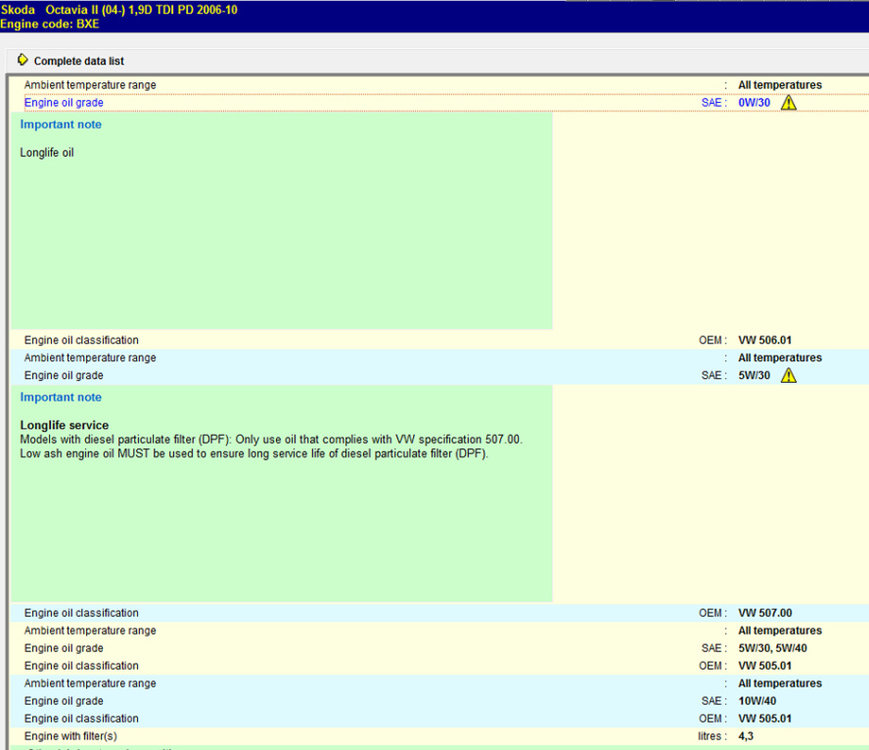Click the DPF specification 507.00 sentence
This screenshot has width=869, height=750.
tap(271, 439)
